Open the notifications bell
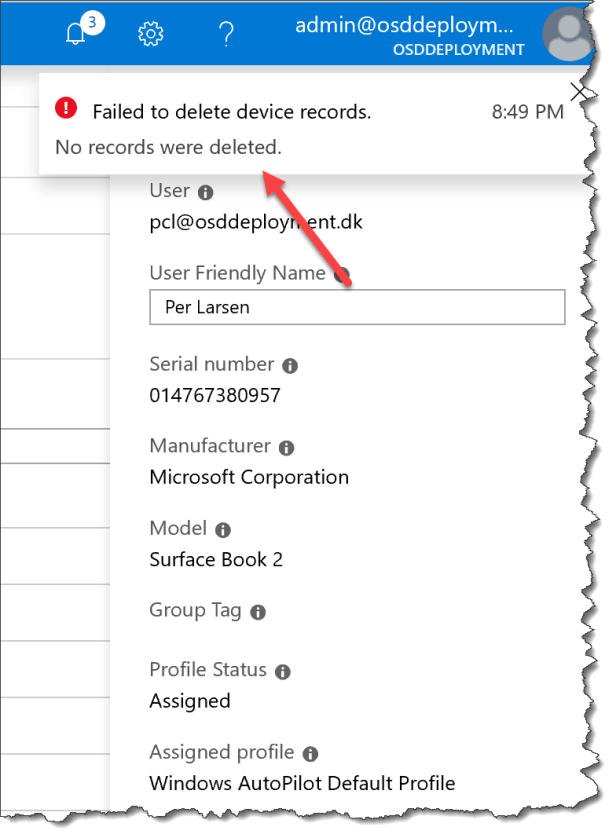 click(x=76, y=34)
